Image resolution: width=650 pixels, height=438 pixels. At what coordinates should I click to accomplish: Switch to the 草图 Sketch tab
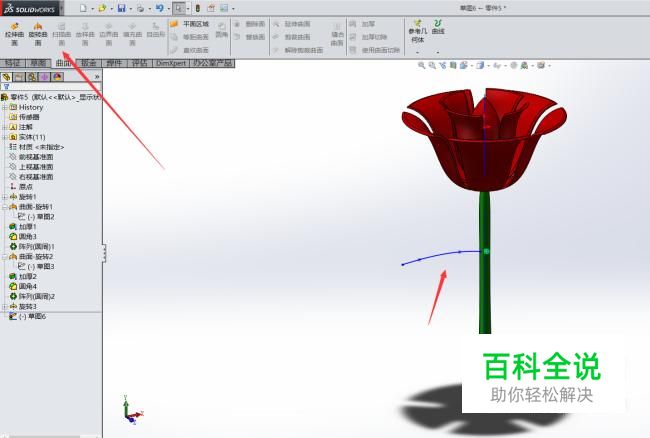click(x=38, y=63)
